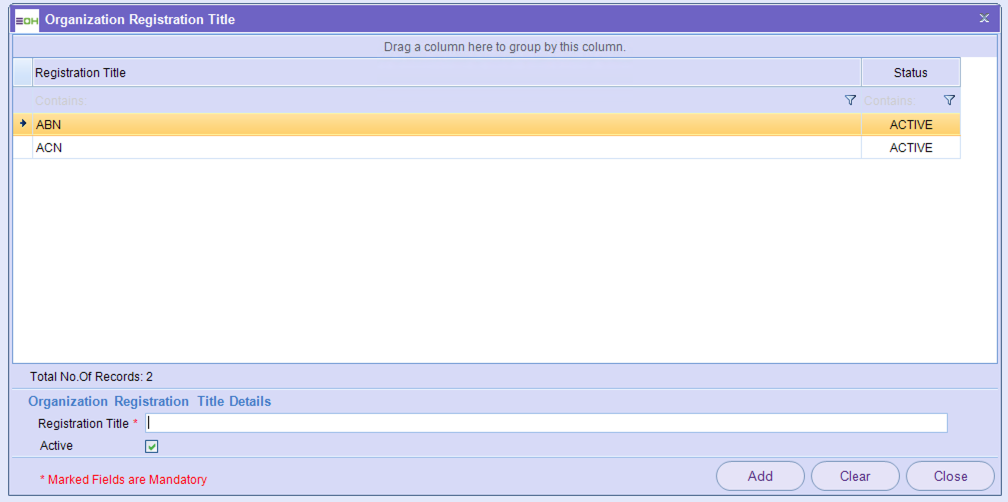Click the Registration Title 'Contains' filter box
The height and width of the screenshot is (502, 1008).
pos(435,100)
